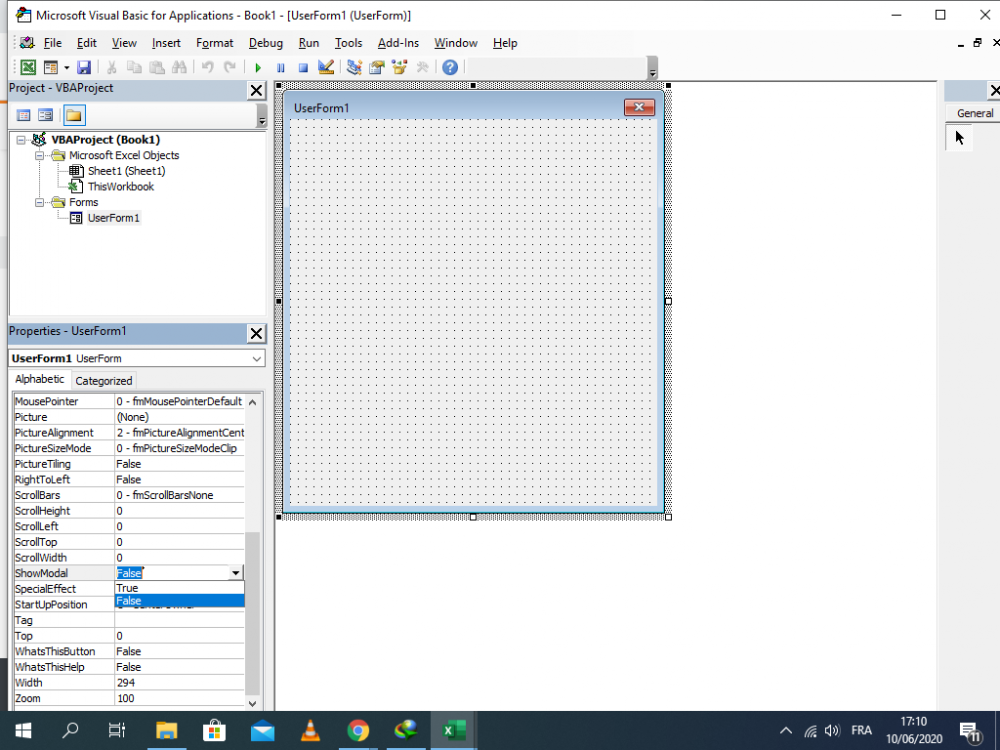Click the properties list scroll up arrow
The height and width of the screenshot is (750, 1000).
pyautogui.click(x=253, y=402)
